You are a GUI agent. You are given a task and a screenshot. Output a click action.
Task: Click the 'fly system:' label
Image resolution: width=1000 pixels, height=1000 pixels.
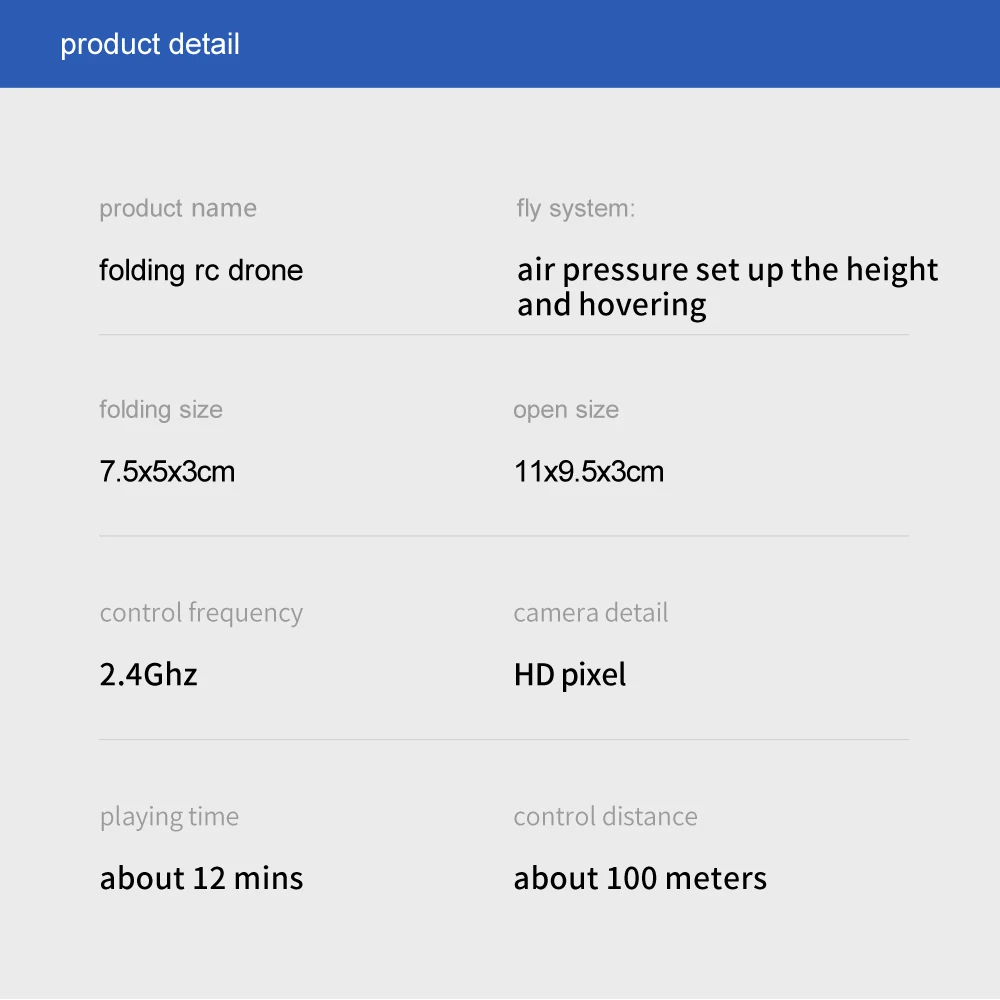pyautogui.click(x=575, y=208)
